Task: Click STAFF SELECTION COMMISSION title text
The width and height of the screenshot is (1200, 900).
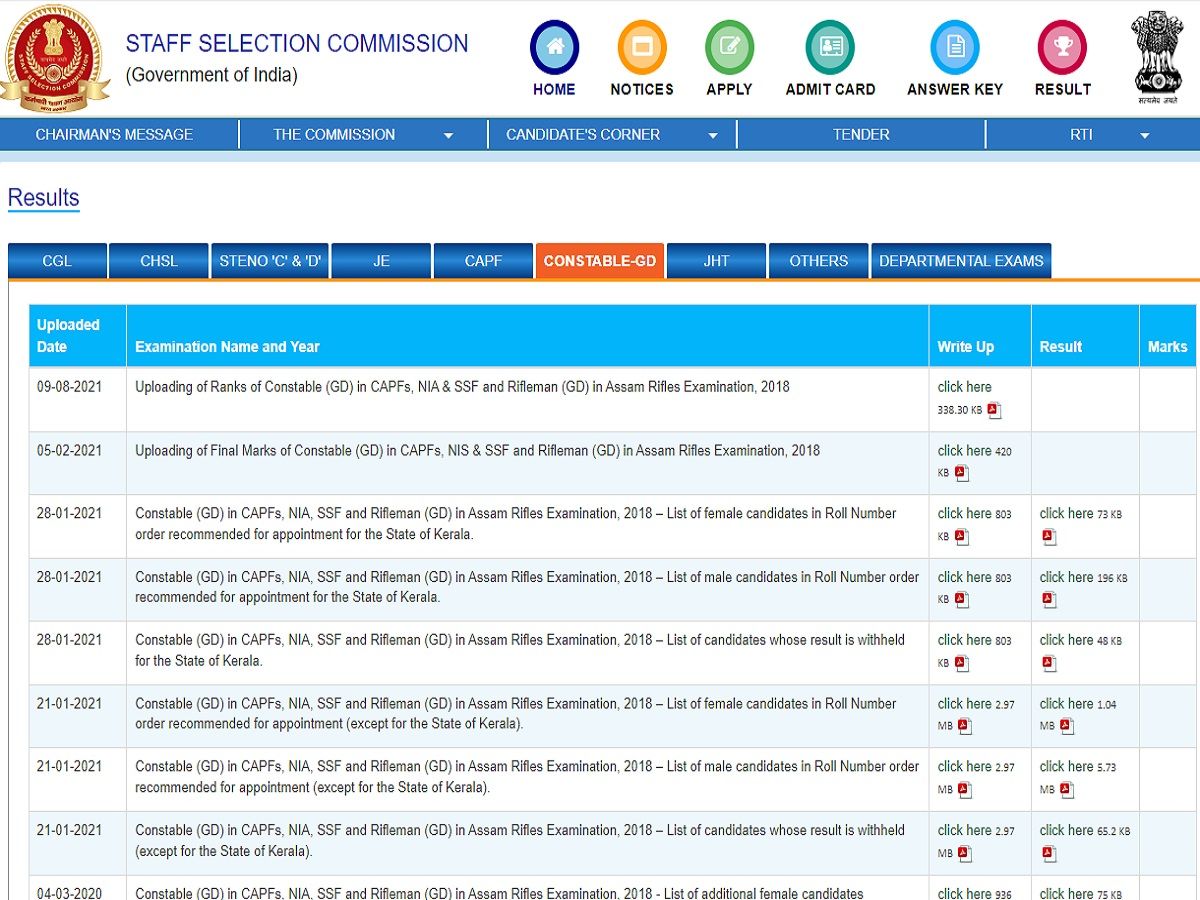Action: pyautogui.click(x=297, y=44)
